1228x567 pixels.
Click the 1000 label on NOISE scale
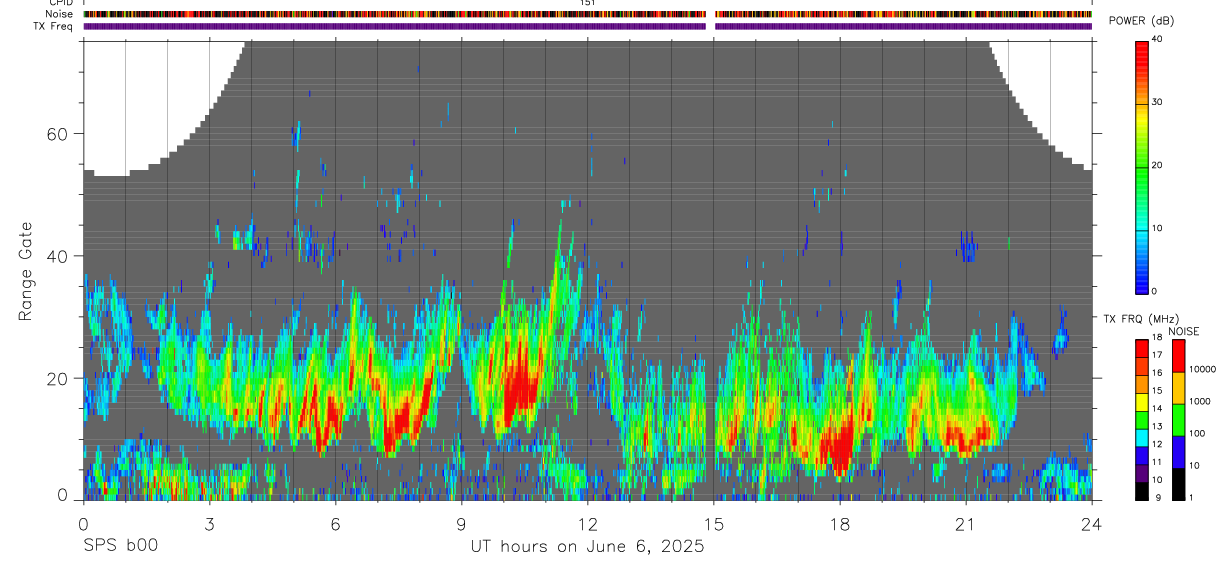click(x=1202, y=401)
